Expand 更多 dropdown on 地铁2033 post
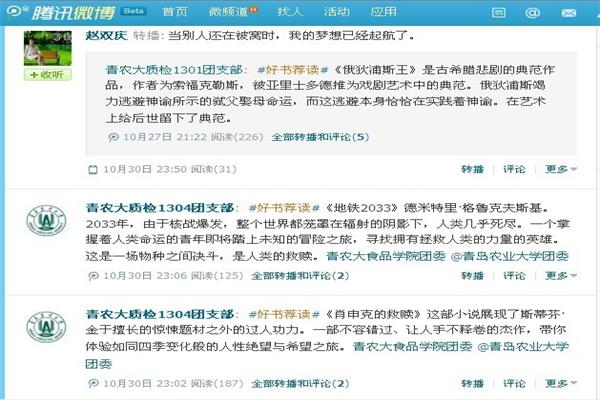 click(561, 276)
